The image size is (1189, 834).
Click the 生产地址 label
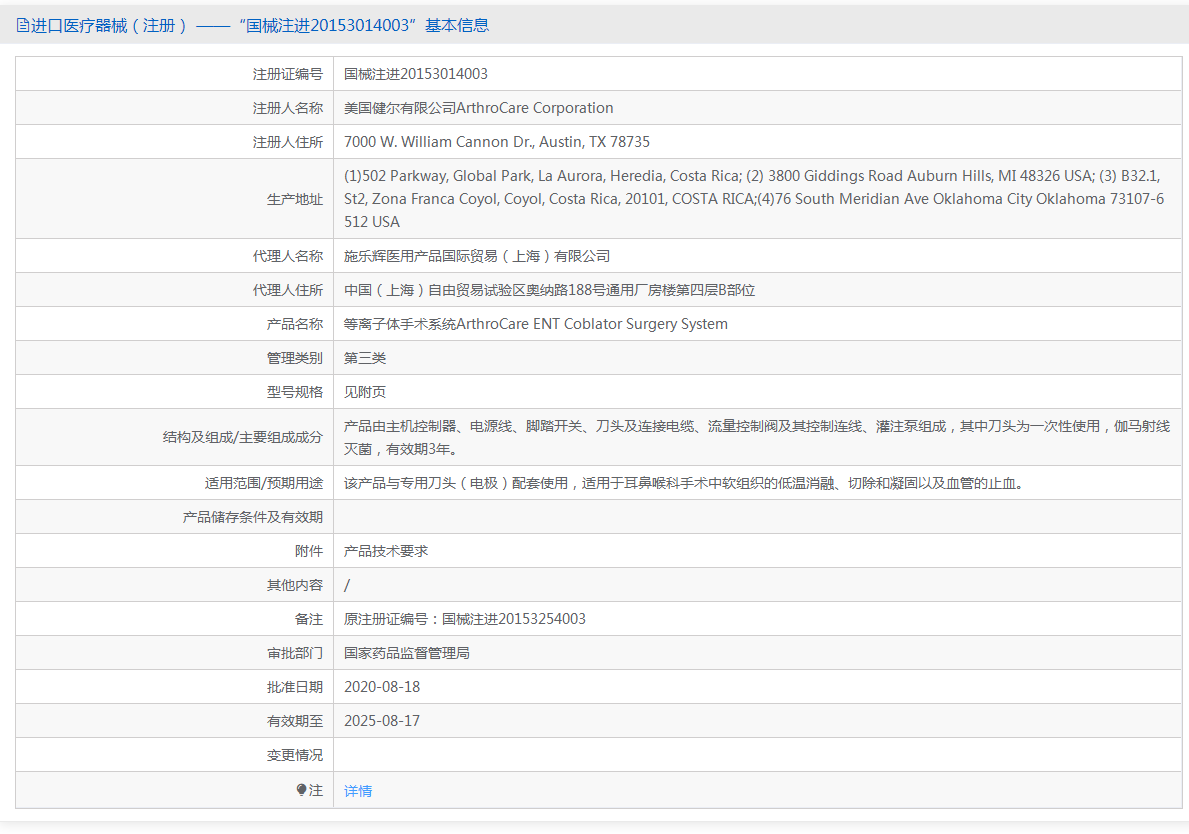coord(294,199)
